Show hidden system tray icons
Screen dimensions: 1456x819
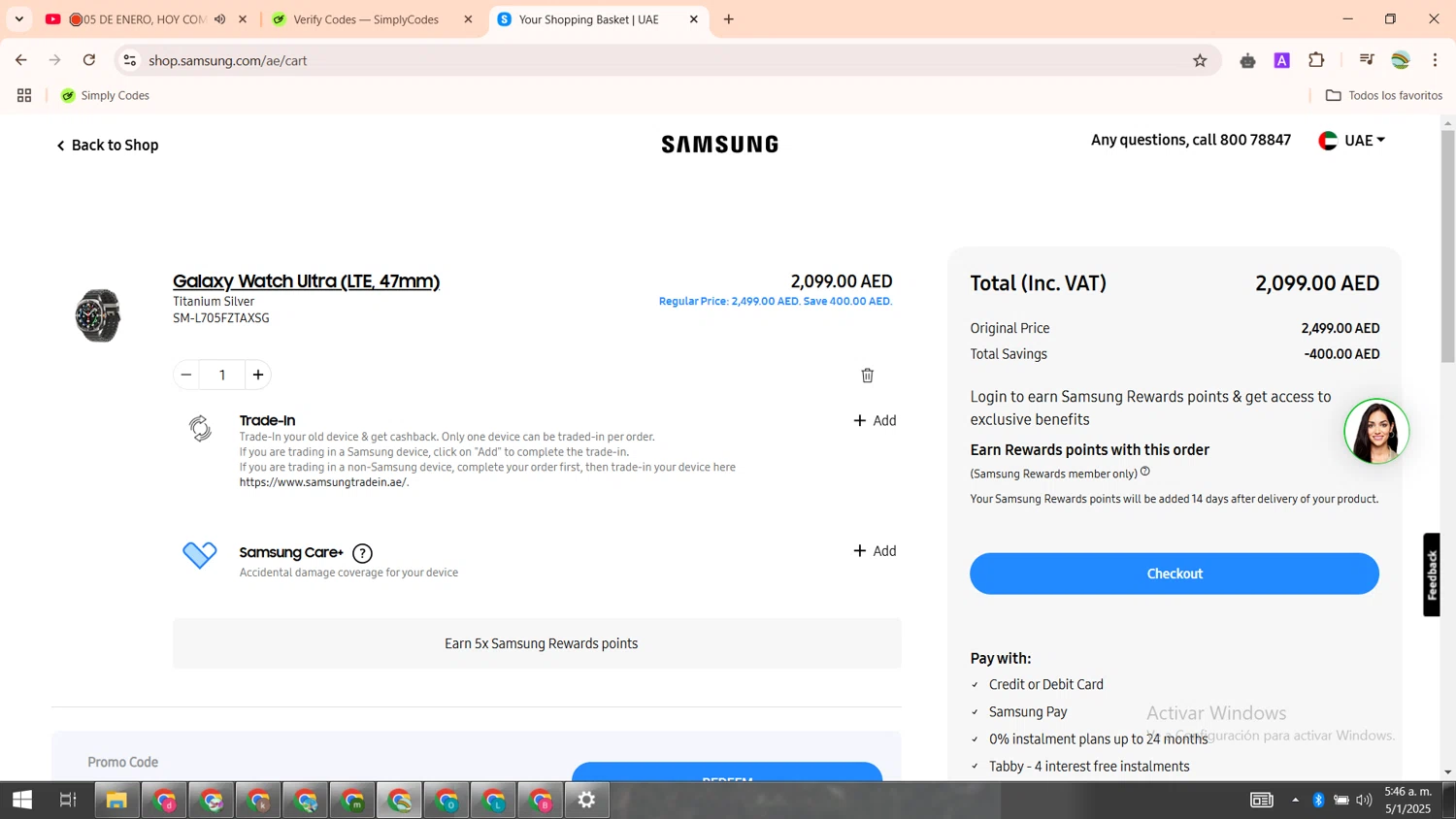tap(1295, 801)
